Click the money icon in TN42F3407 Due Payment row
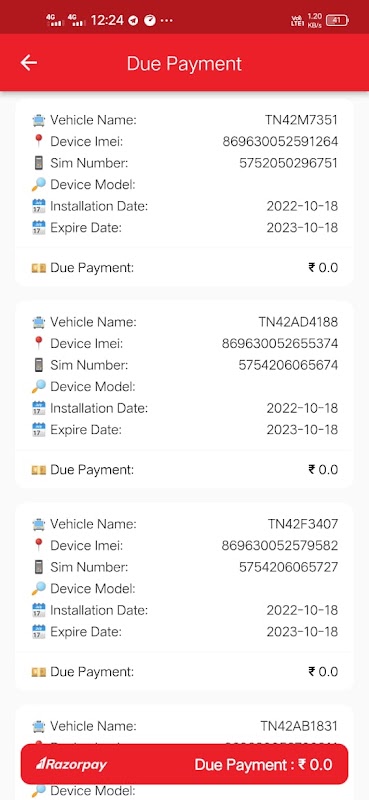Screen dimensions: 369x800 click(x=38, y=672)
